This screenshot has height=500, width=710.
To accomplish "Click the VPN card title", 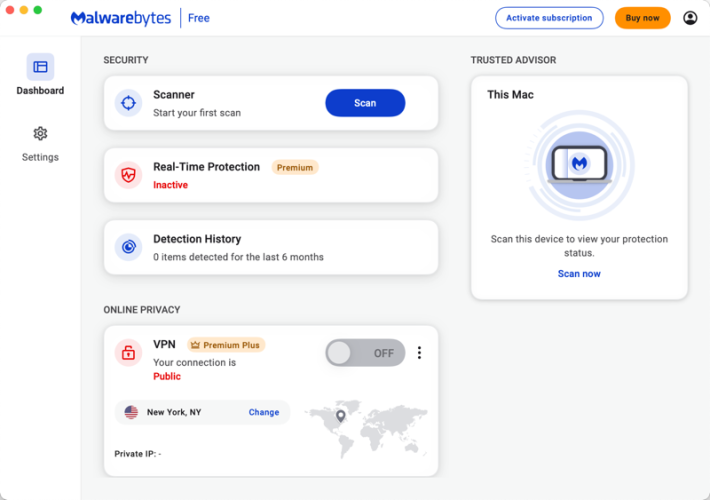I will coord(164,344).
